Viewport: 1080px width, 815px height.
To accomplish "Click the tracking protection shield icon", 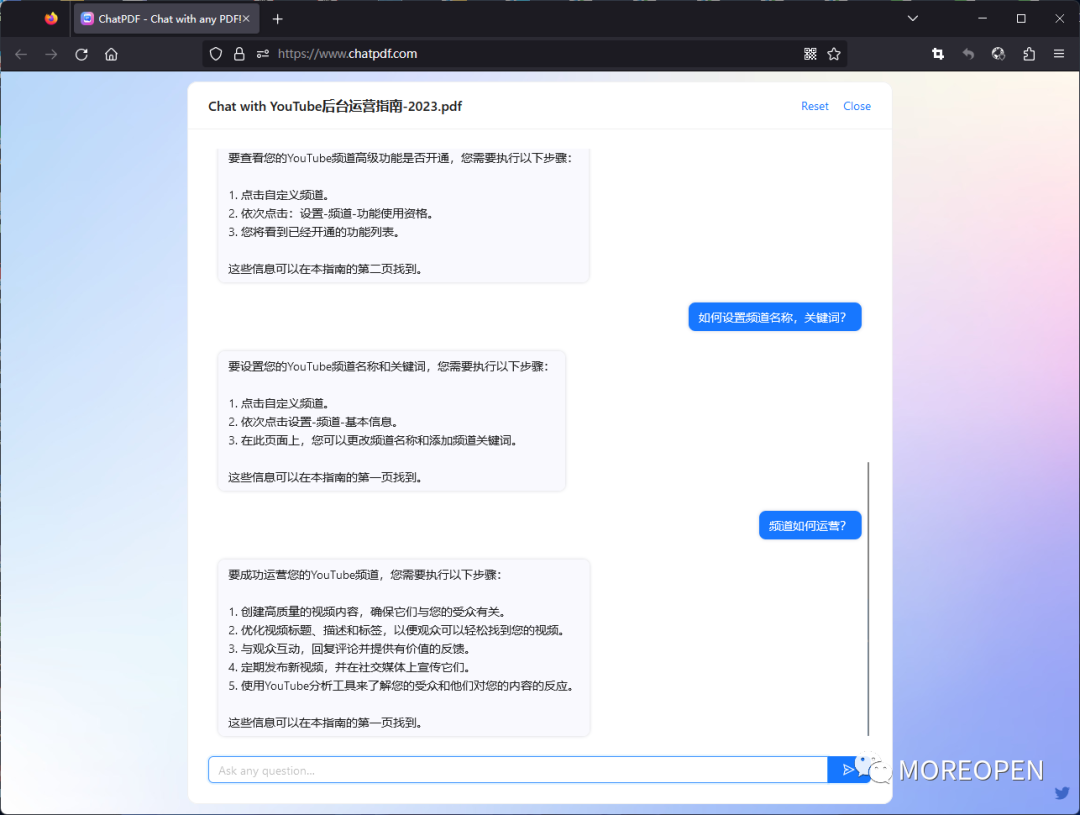I will pos(216,54).
